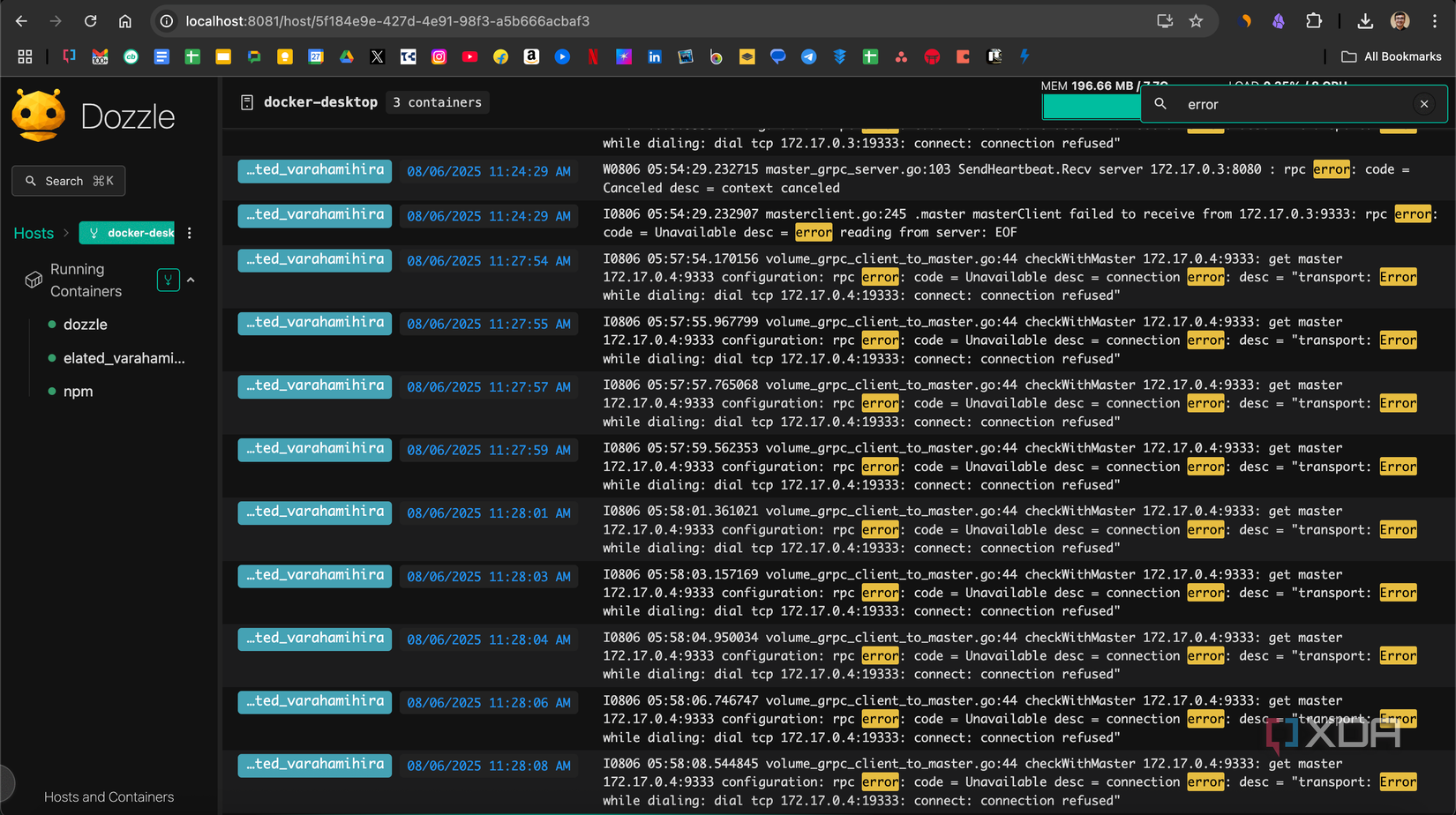Select the elated_varahami... container
This screenshot has width=1456, height=815.
[x=124, y=358]
